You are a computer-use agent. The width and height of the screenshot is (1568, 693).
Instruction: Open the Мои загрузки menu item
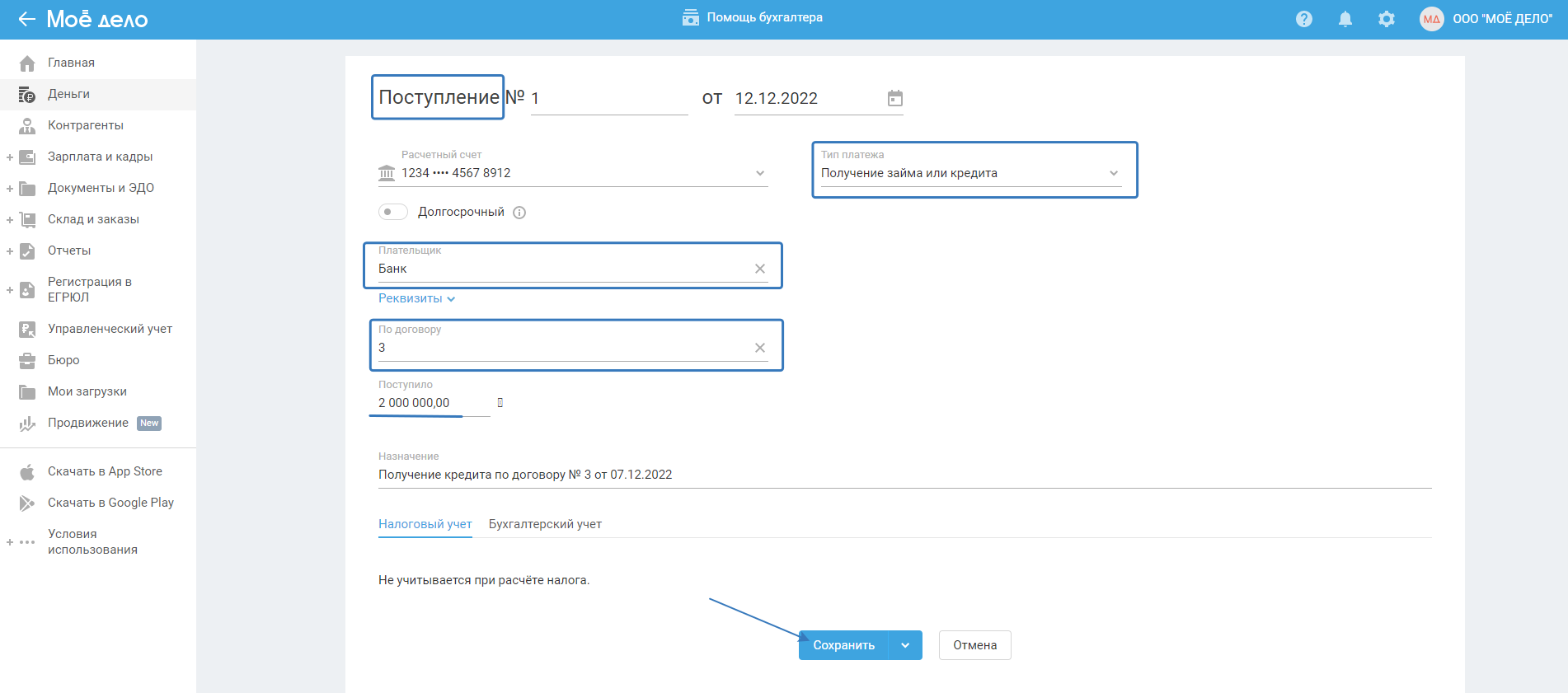[98, 391]
